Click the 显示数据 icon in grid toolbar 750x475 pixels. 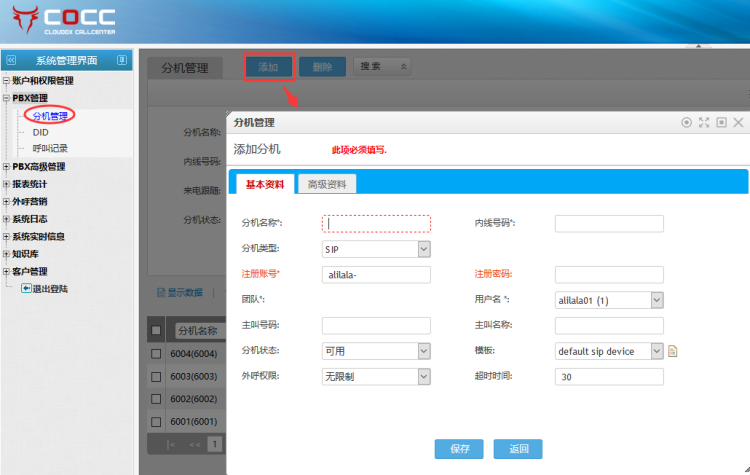161,293
